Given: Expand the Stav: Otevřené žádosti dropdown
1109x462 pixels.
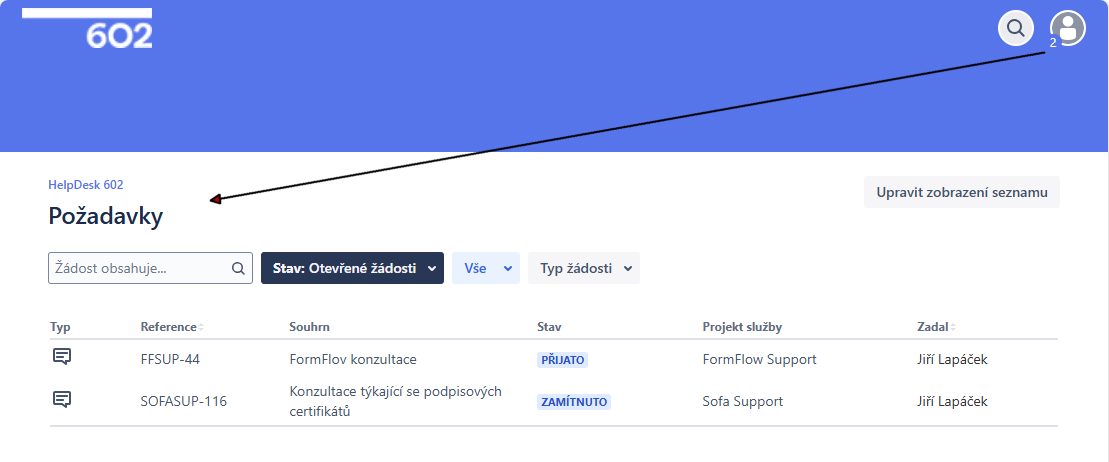Looking at the screenshot, I should pyautogui.click(x=352, y=268).
